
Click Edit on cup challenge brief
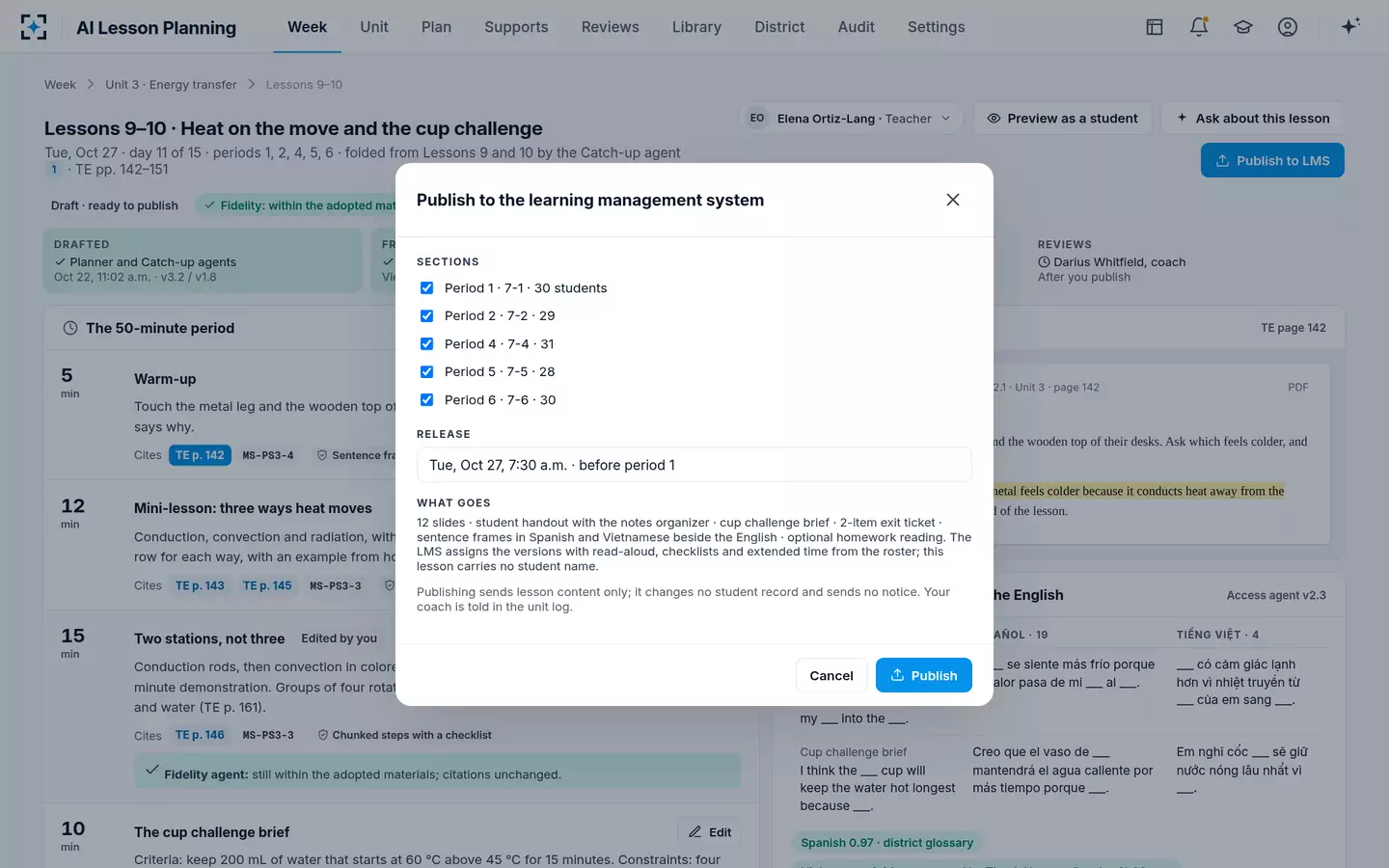710,832
